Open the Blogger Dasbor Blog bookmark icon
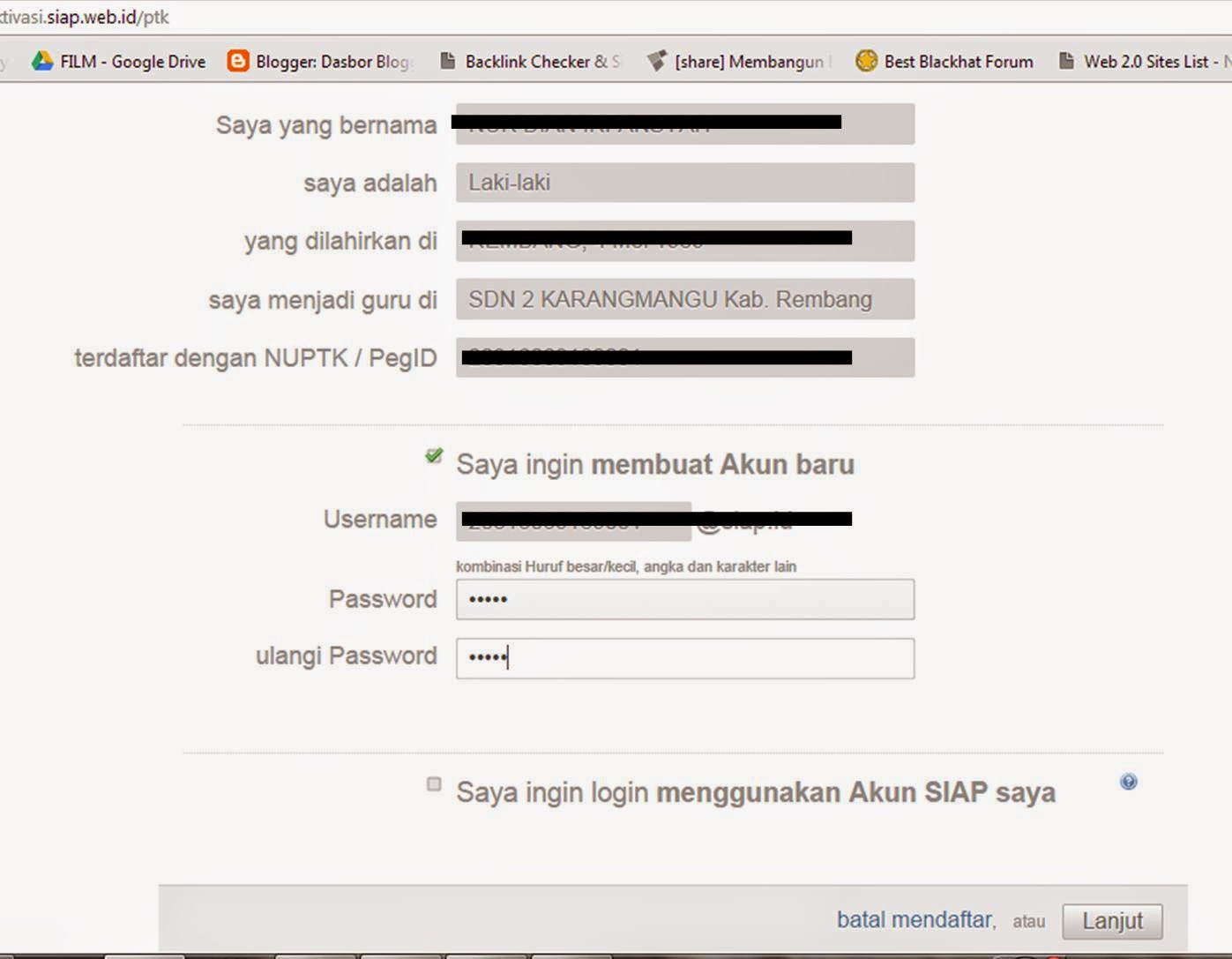The width and height of the screenshot is (1232, 959). coord(238,61)
